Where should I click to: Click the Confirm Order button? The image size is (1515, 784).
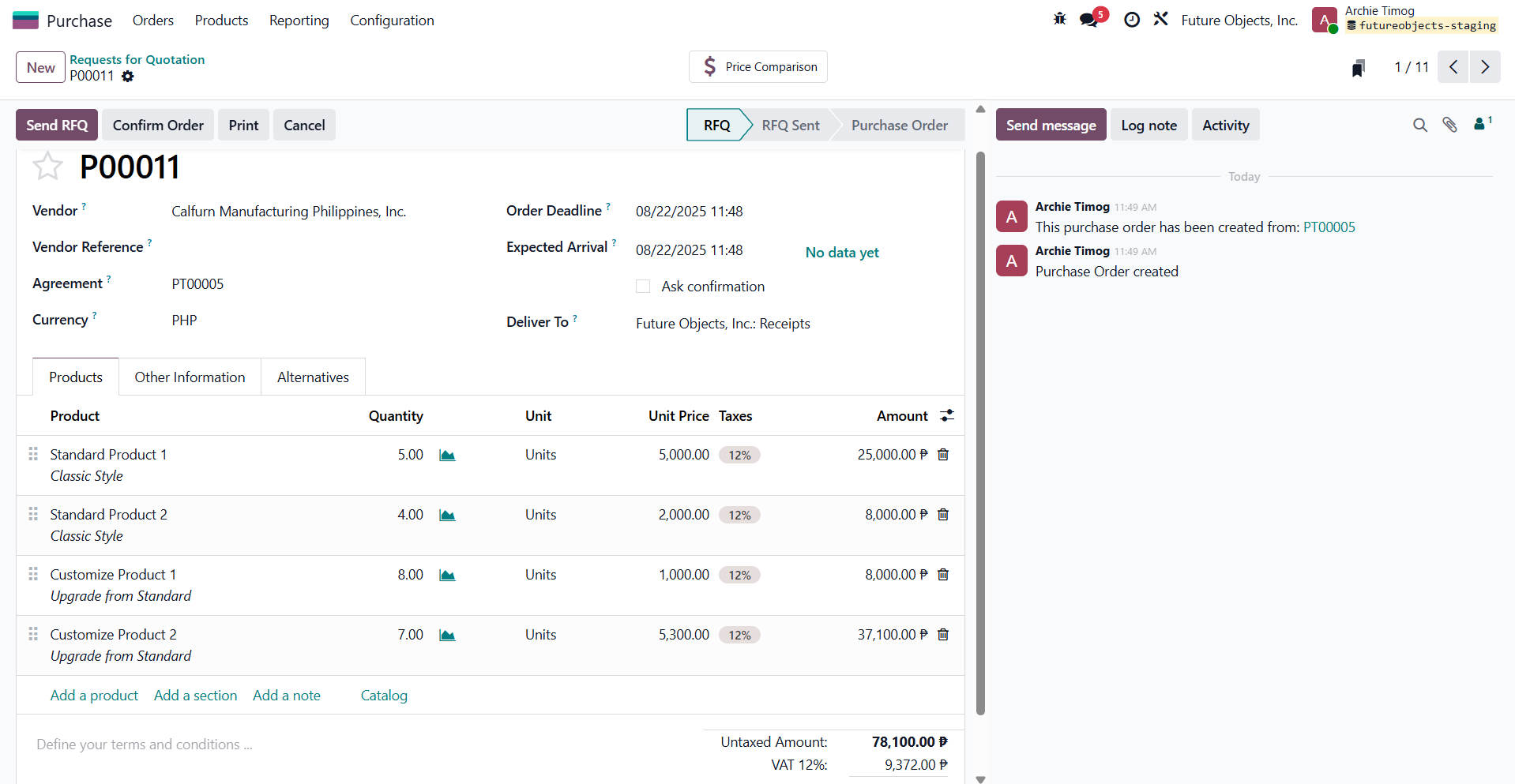tap(158, 126)
